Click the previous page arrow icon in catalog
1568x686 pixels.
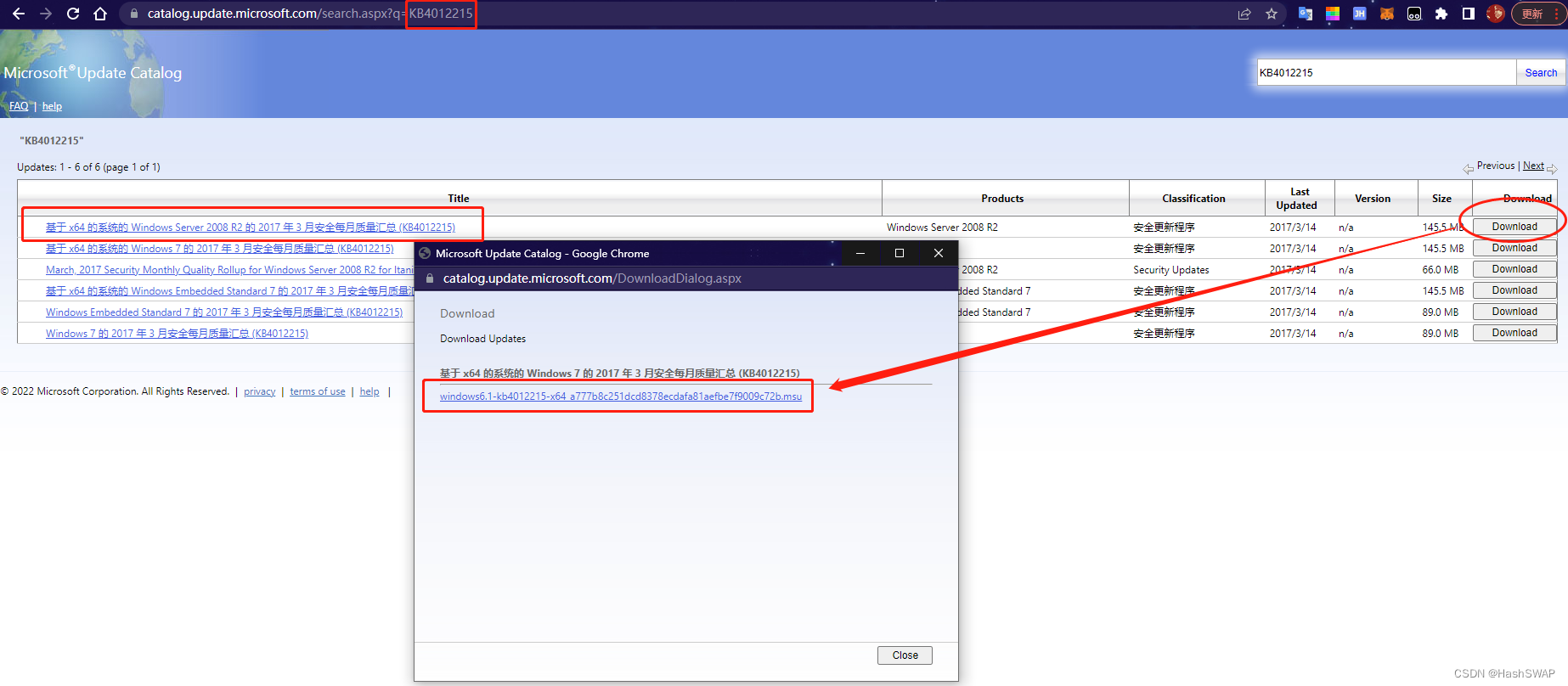1468,168
